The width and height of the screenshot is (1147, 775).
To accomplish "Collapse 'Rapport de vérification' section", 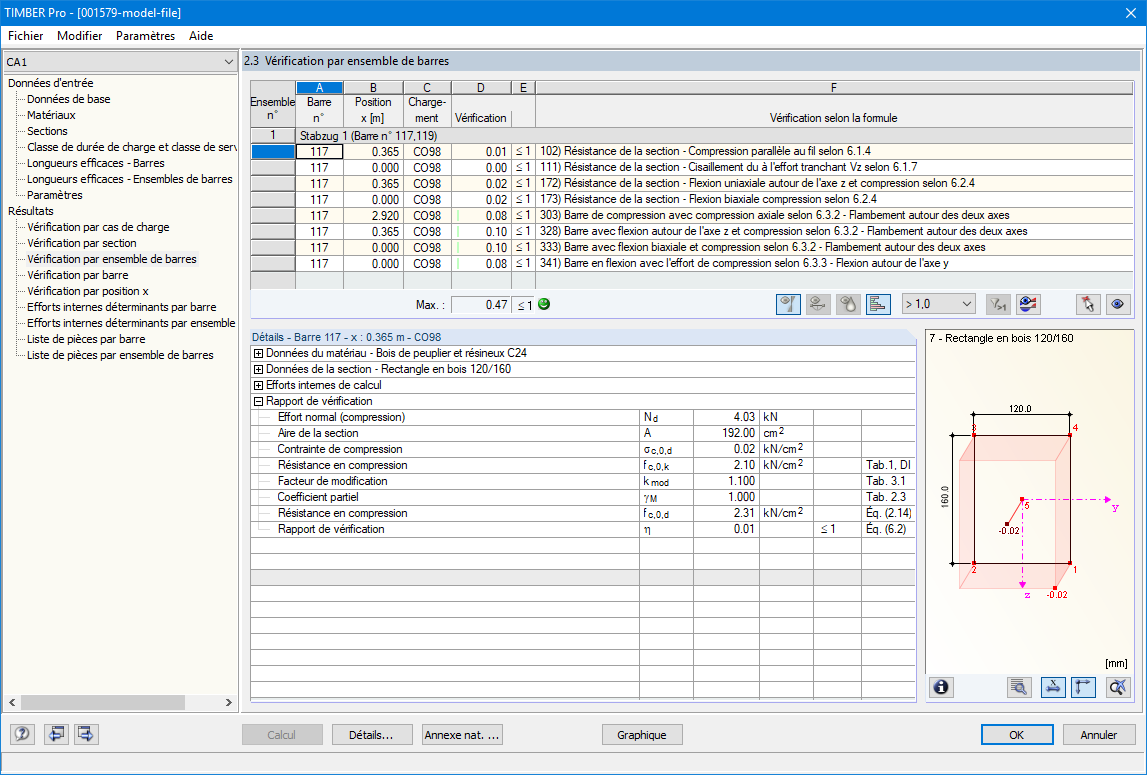I will click(258, 402).
